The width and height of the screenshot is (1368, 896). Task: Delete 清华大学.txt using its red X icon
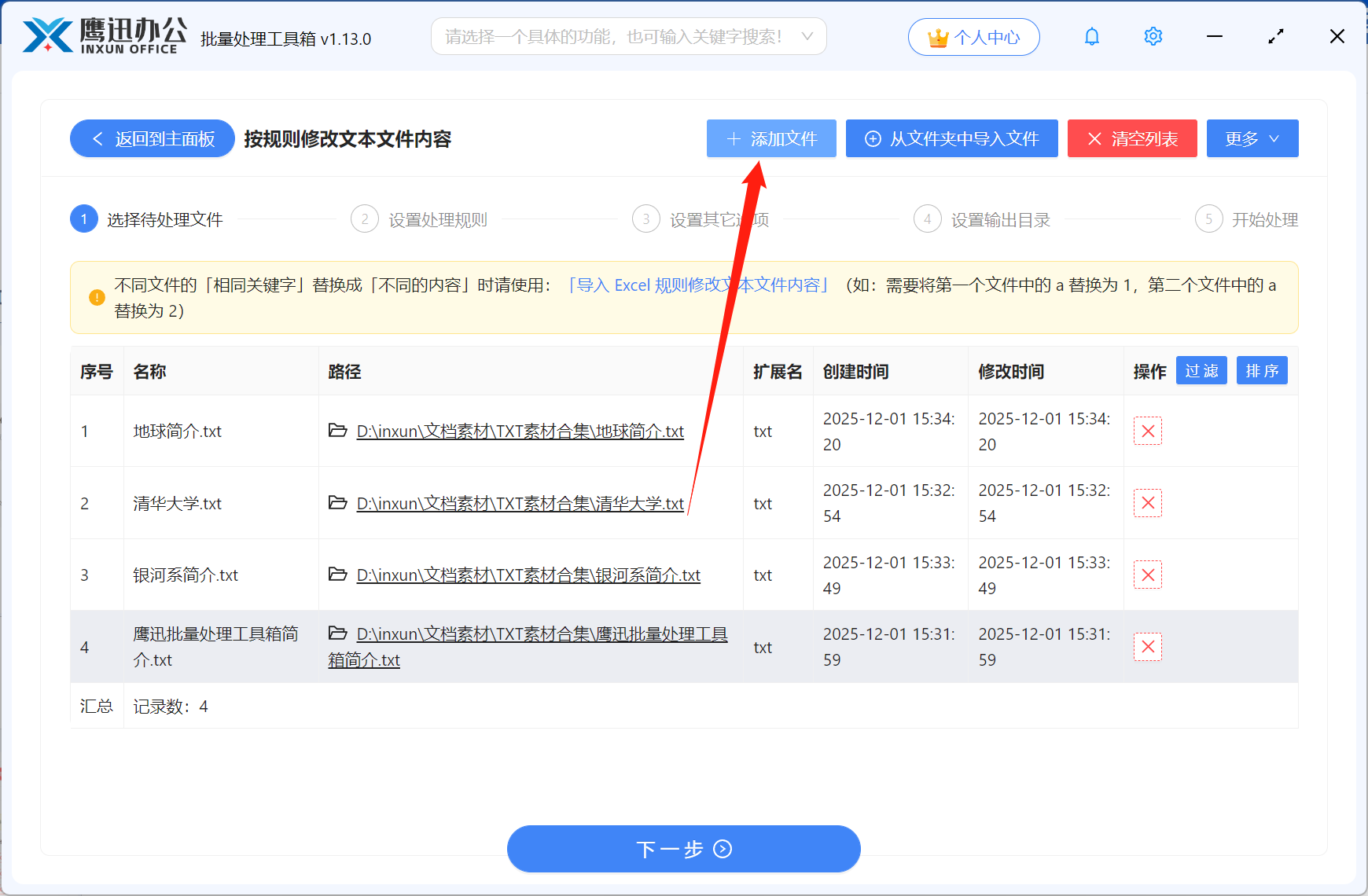point(1147,503)
